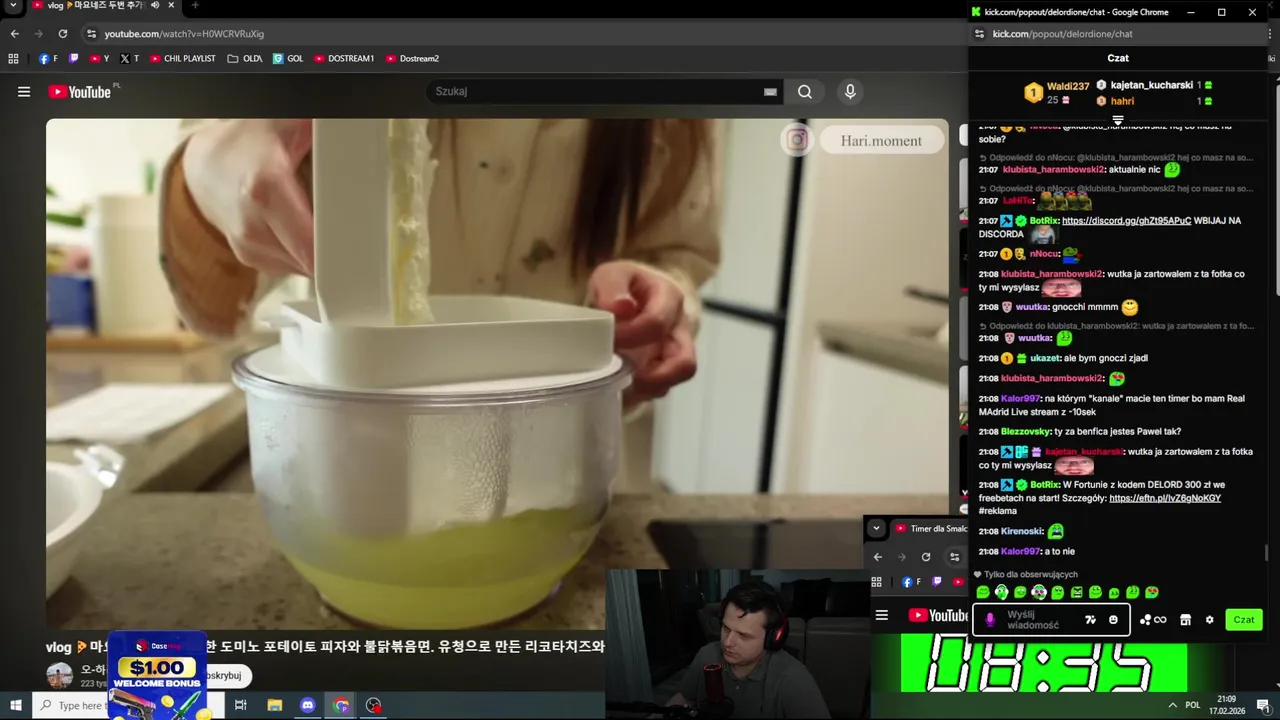Open the on-screen keyboard icon in search box
This screenshot has width=1280, height=720.
click(770, 92)
